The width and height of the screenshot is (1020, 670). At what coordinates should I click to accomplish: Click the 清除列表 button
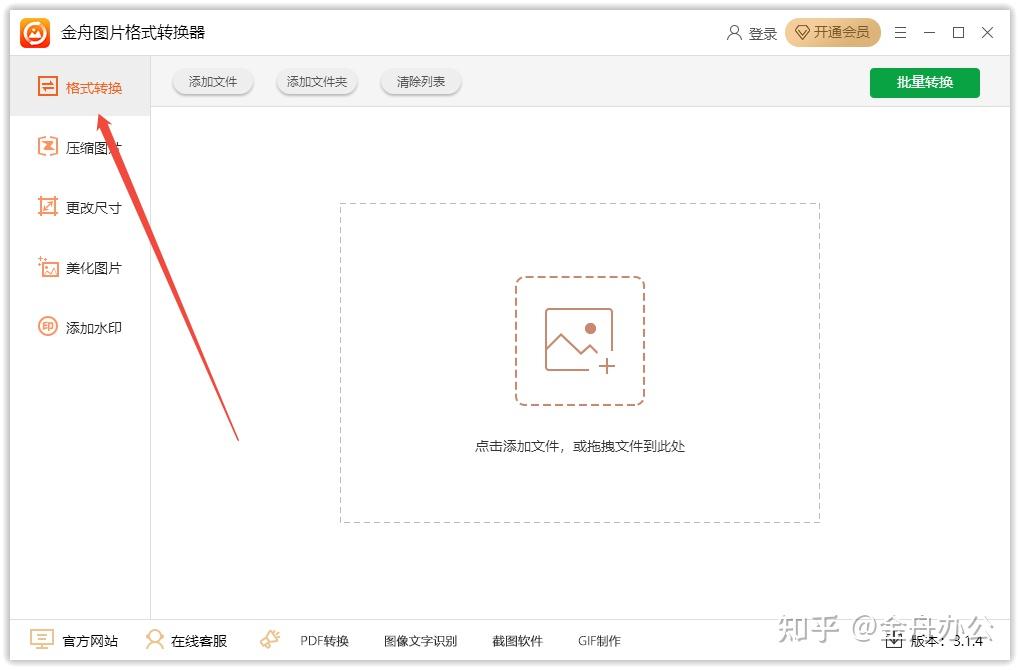[x=421, y=82]
